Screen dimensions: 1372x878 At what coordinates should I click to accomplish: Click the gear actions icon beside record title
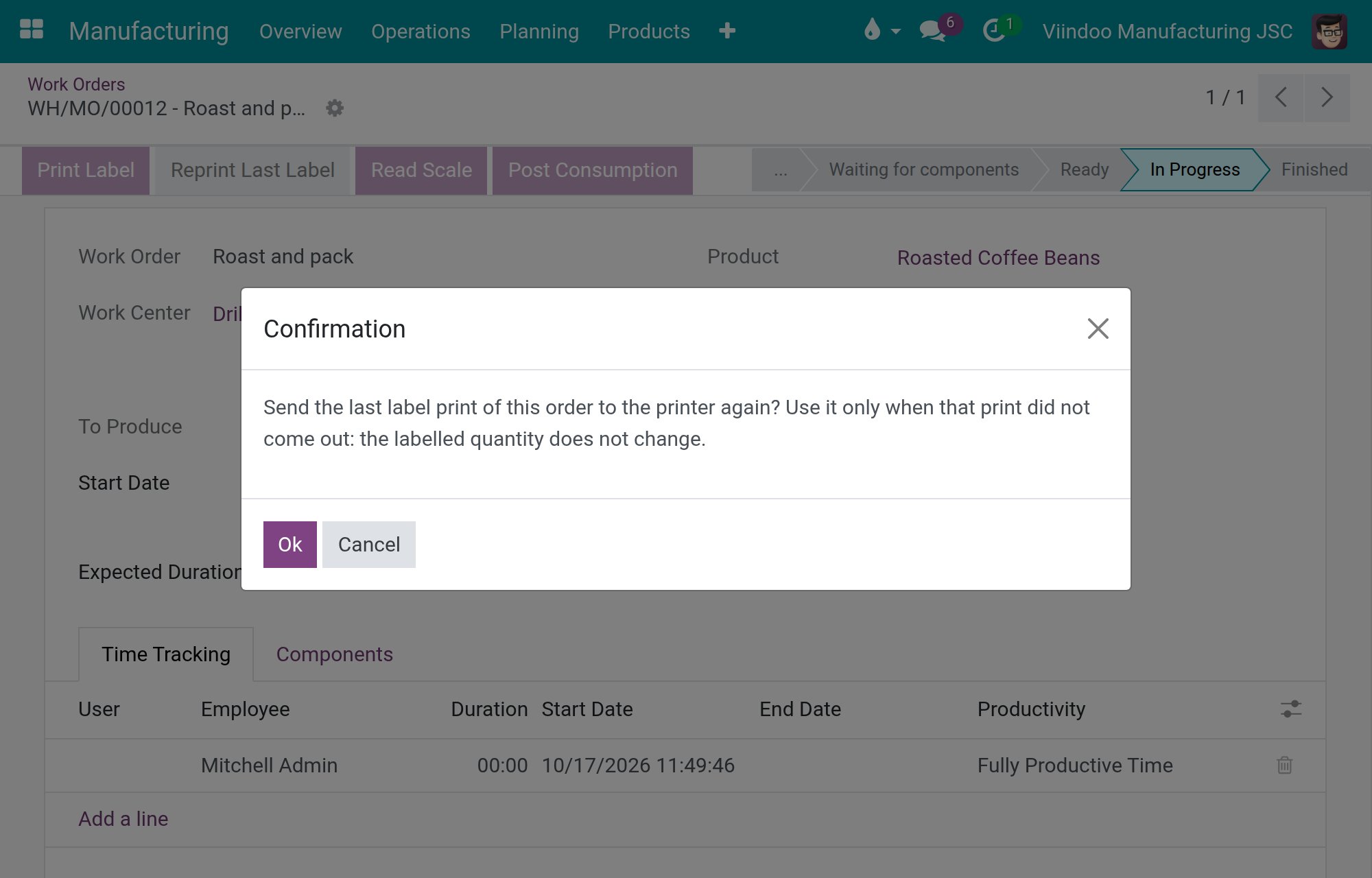335,108
